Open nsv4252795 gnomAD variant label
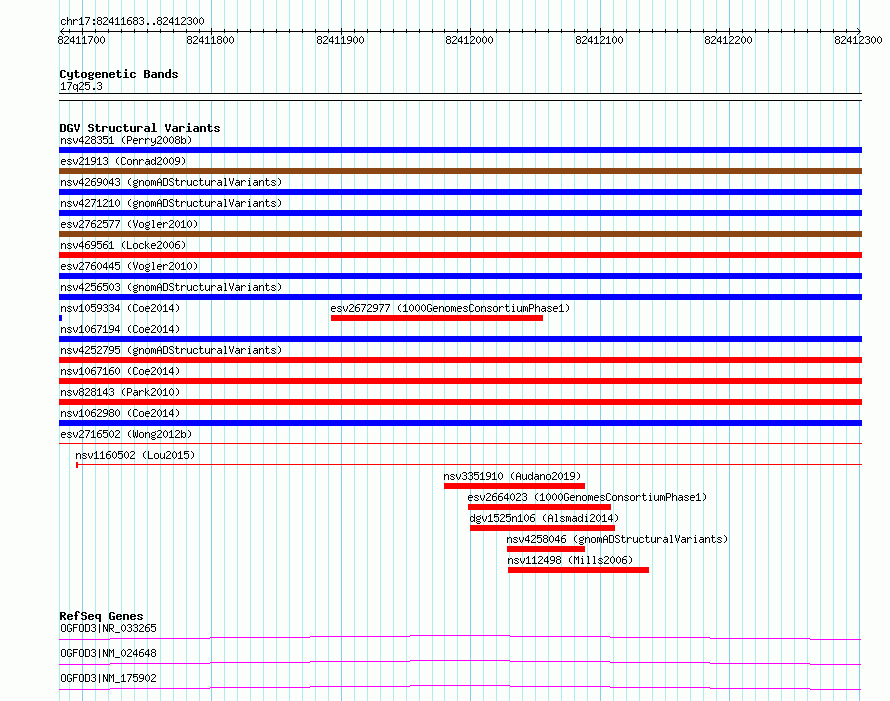 [171, 350]
